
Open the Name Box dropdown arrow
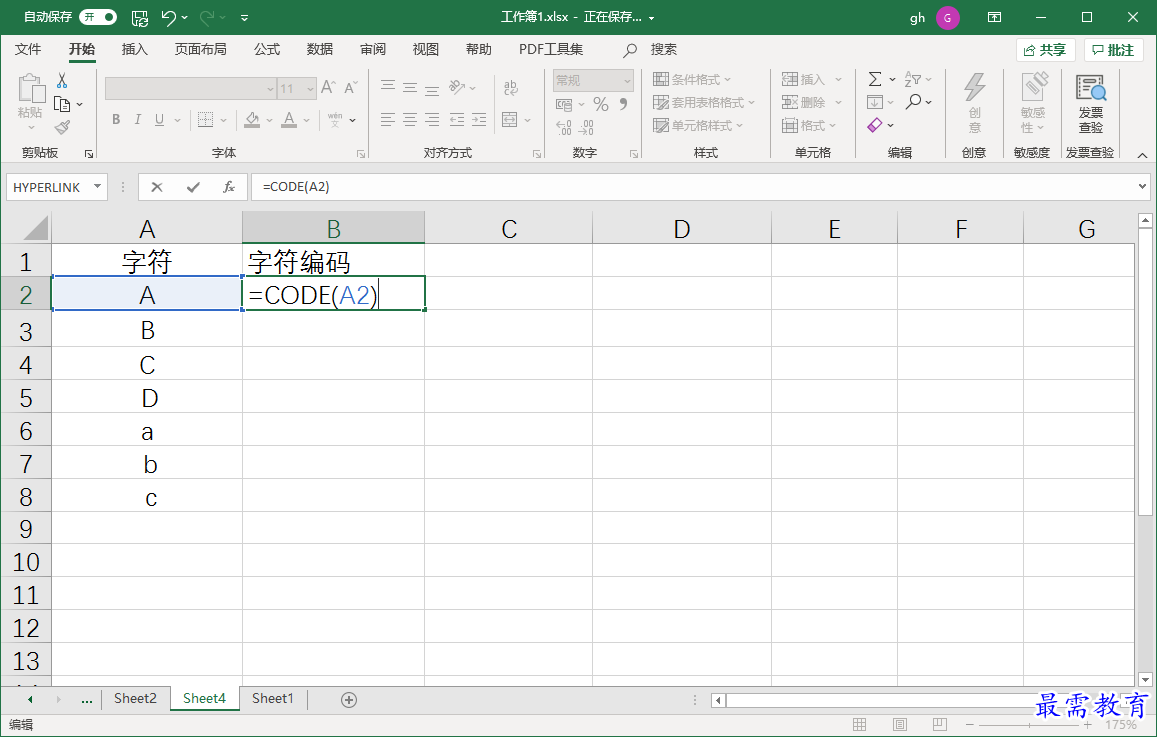pos(97,187)
